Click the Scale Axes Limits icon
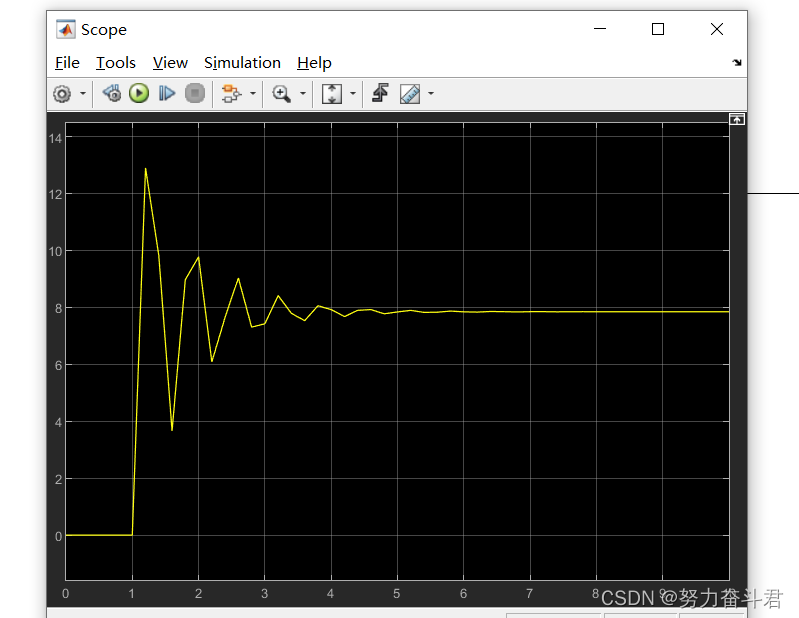This screenshot has width=799, height=618. click(x=332, y=94)
